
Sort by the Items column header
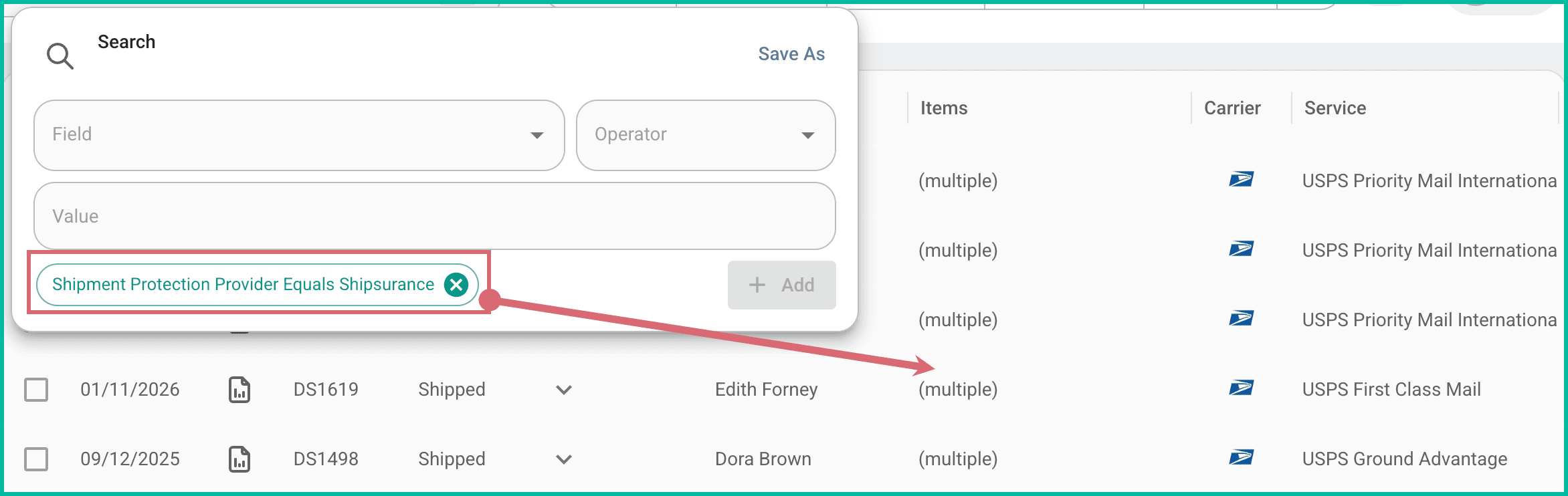943,108
